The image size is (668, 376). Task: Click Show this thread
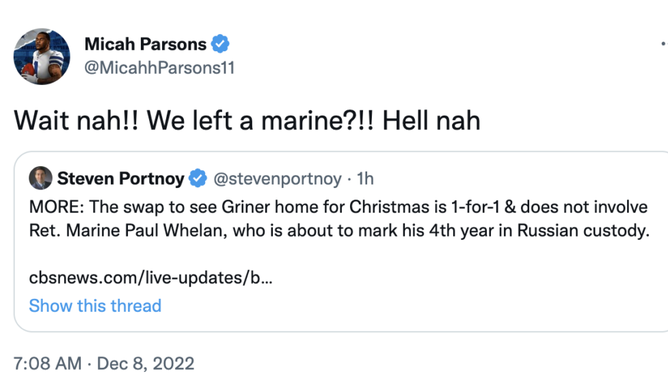tap(95, 306)
